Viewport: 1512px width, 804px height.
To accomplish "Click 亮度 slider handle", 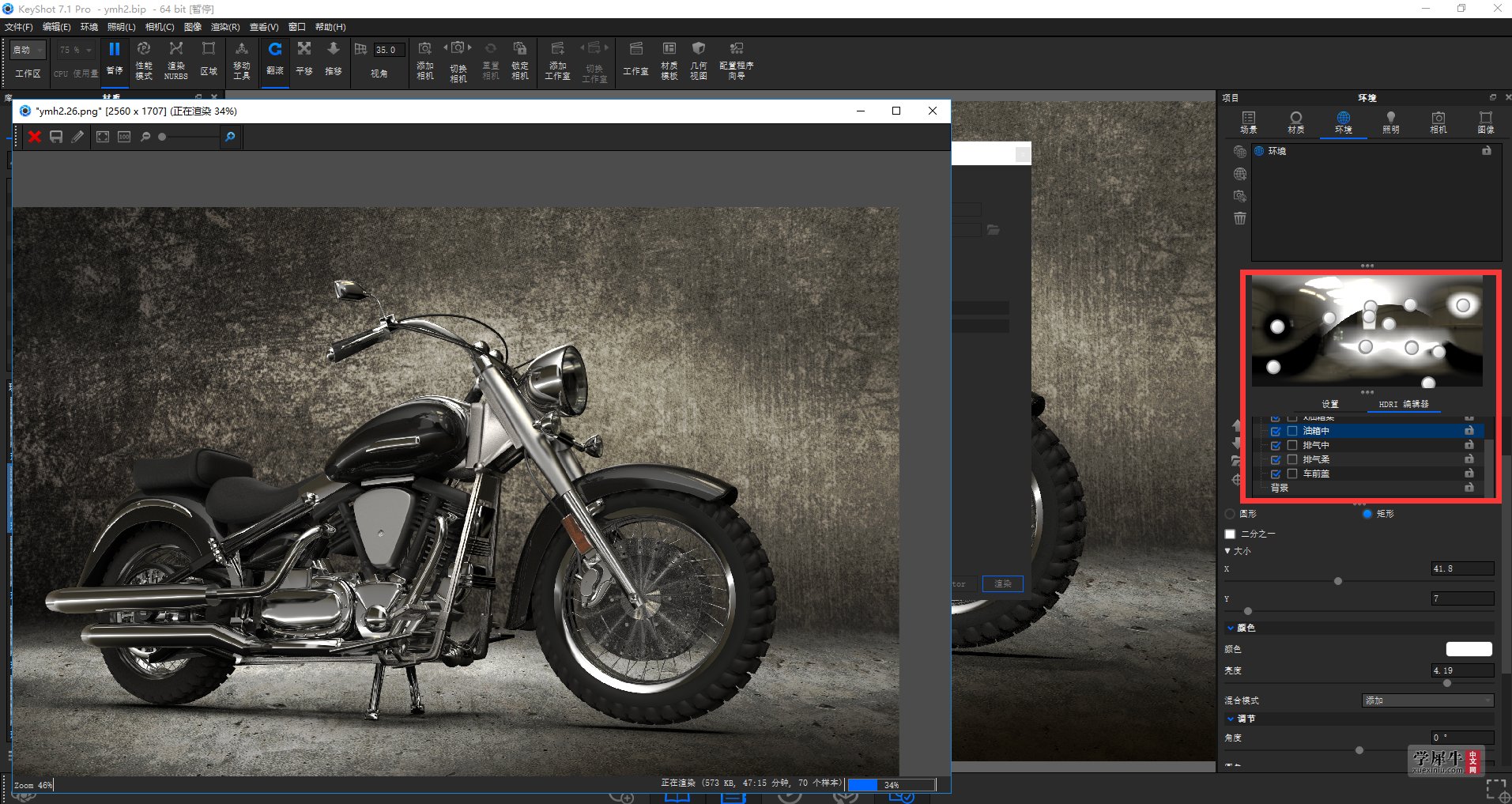I will click(1447, 683).
